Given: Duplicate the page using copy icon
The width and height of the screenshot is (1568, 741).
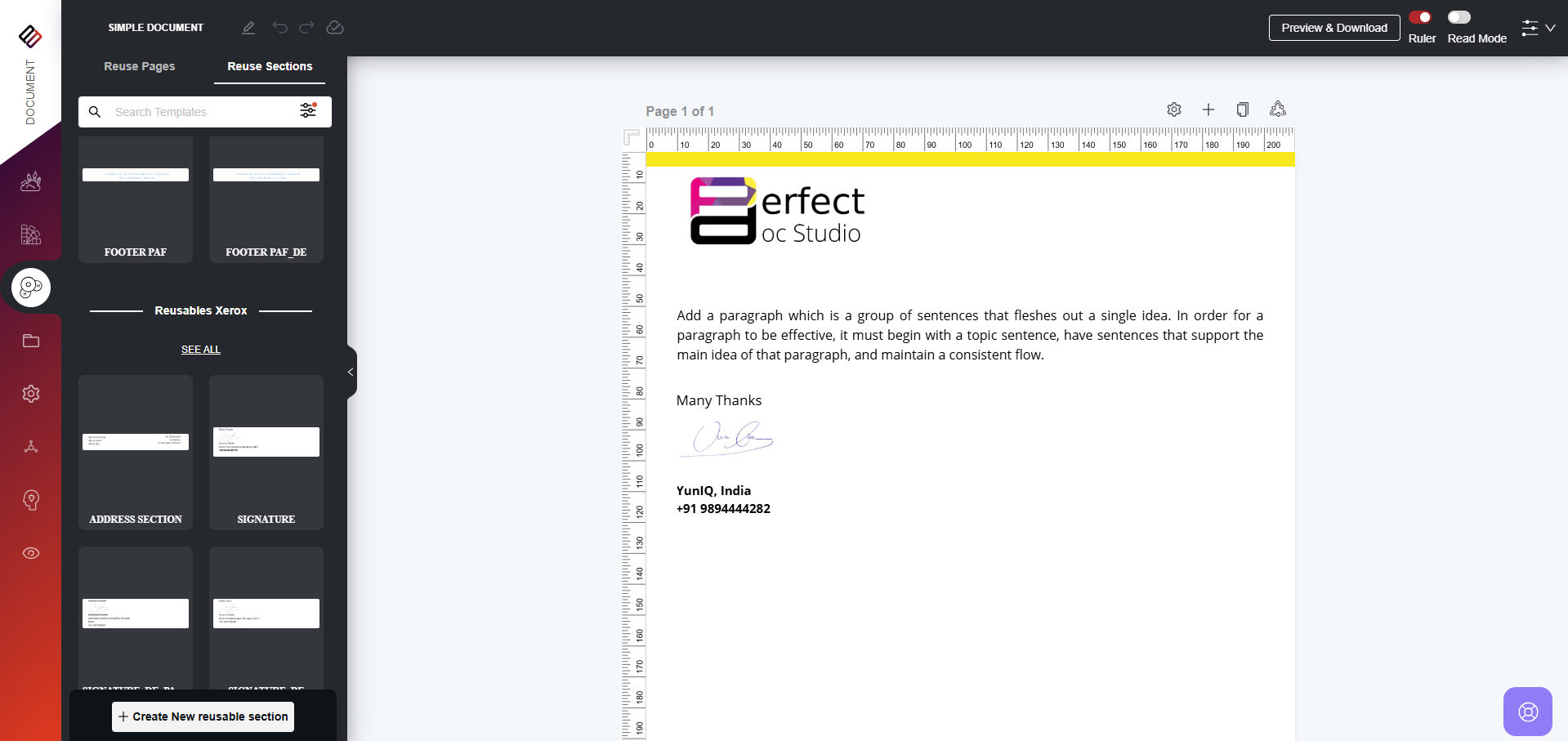Looking at the screenshot, I should [1242, 109].
